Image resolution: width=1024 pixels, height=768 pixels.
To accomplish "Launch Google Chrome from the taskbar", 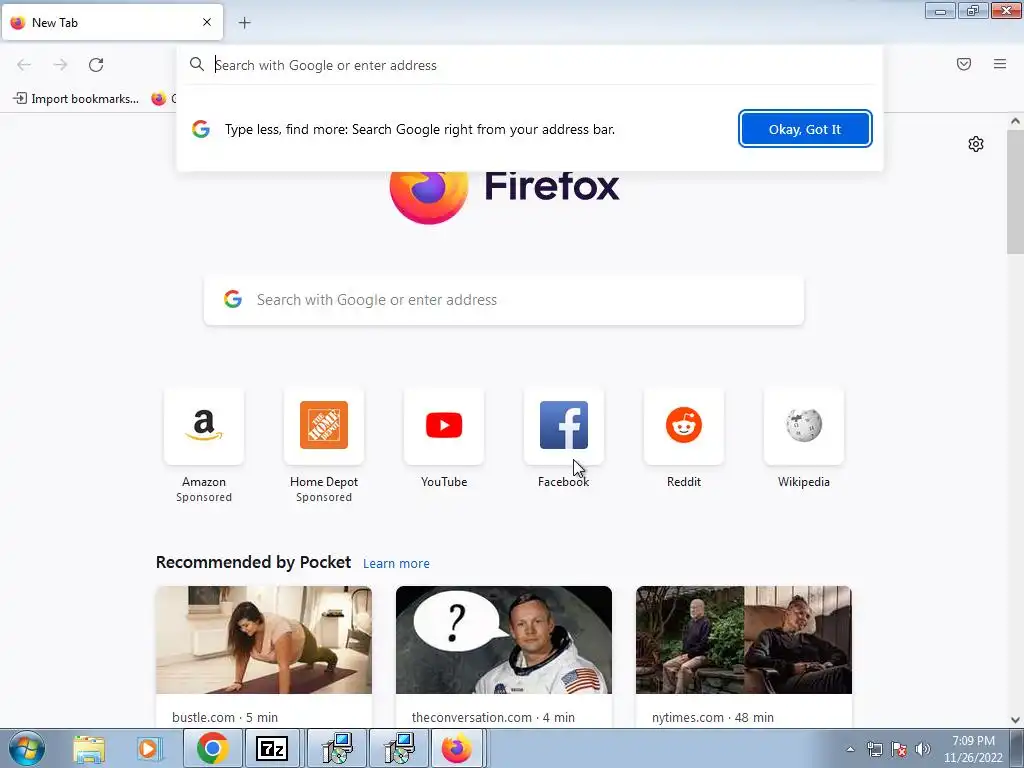I will (x=212, y=748).
